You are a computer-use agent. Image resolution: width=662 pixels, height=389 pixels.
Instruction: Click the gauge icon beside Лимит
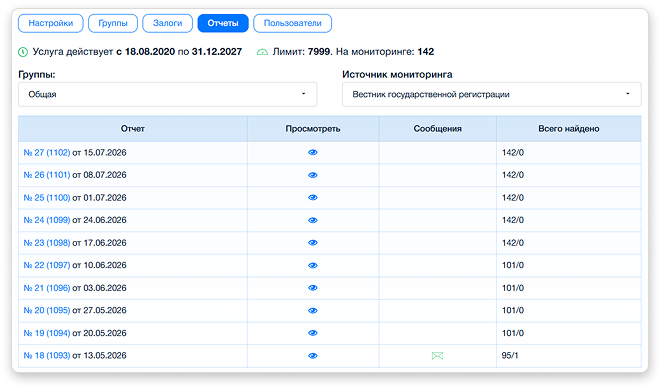pyautogui.click(x=262, y=52)
